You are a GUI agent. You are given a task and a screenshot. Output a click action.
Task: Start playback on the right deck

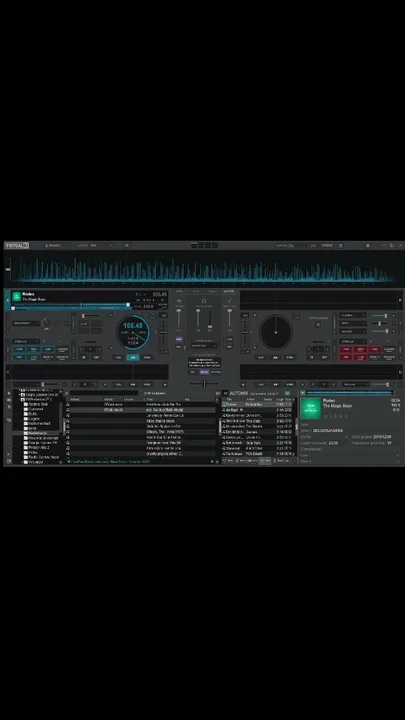(x=275, y=357)
